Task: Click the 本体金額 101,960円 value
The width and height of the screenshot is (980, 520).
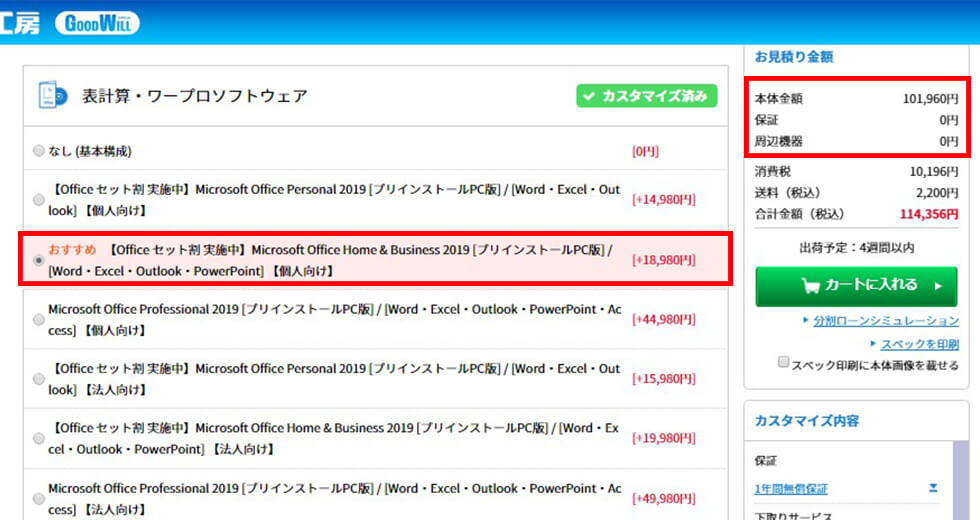Action: tap(930, 98)
